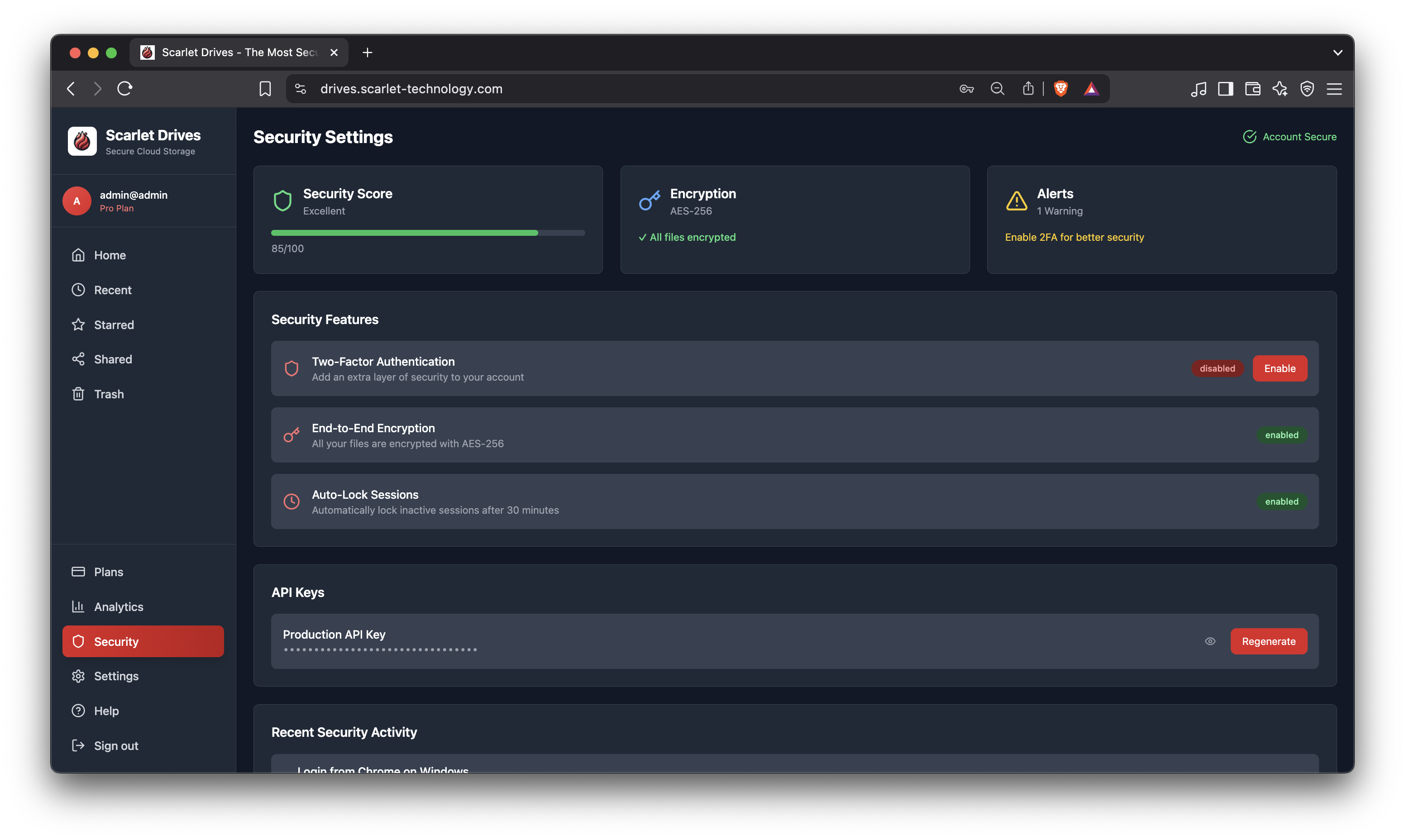Open Leo AI sparkle icon

tap(1280, 89)
